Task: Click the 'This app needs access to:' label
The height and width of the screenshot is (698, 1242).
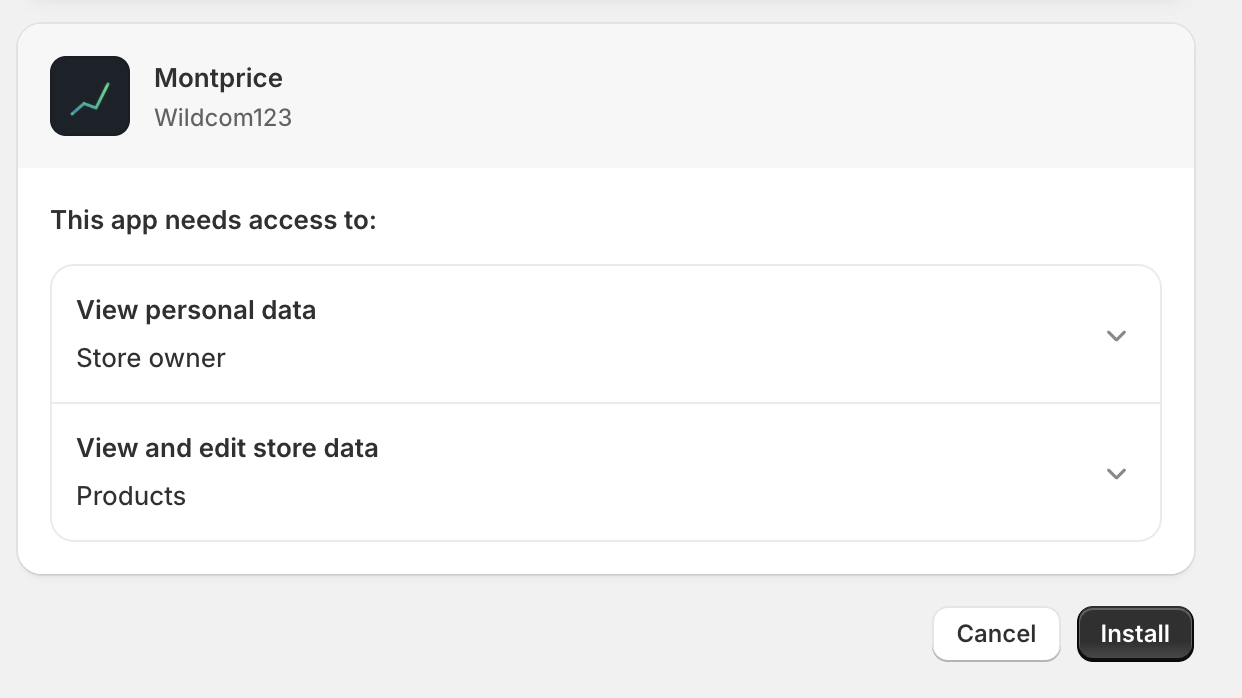Action: [x=213, y=220]
